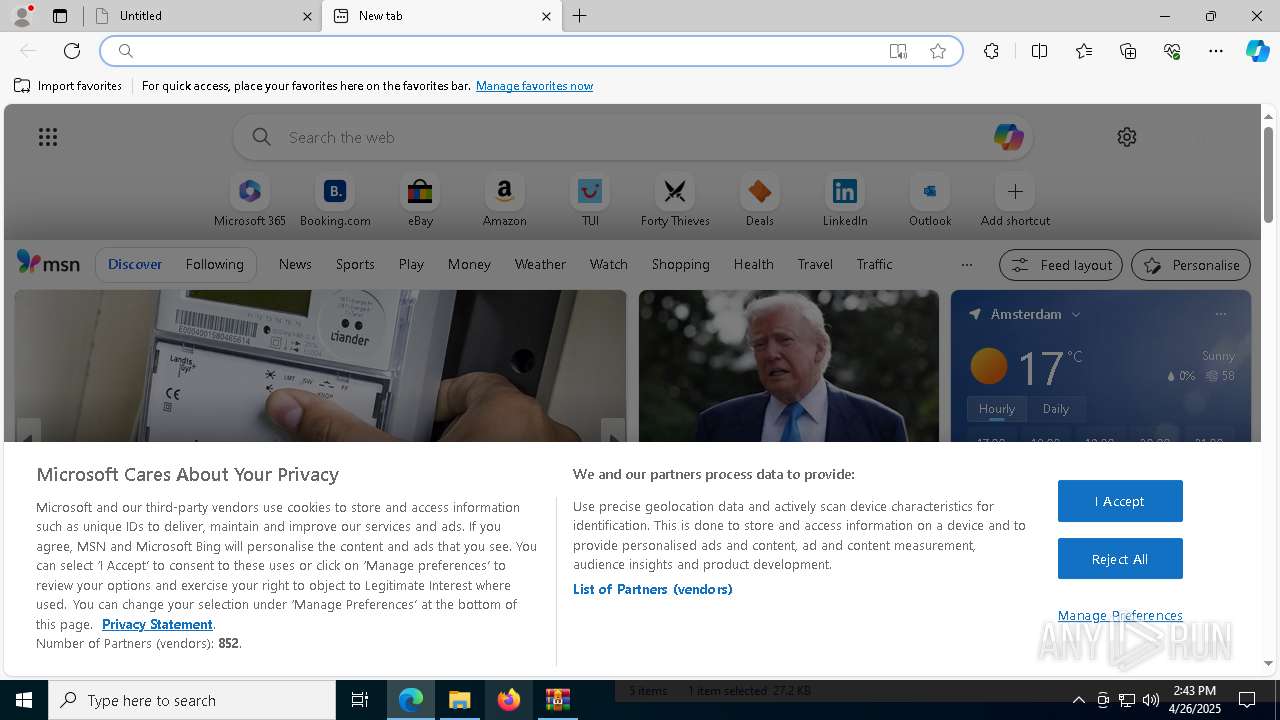The height and width of the screenshot is (720, 1280).
Task: Open List of Partners (vendors) link
Action: pyautogui.click(x=652, y=589)
